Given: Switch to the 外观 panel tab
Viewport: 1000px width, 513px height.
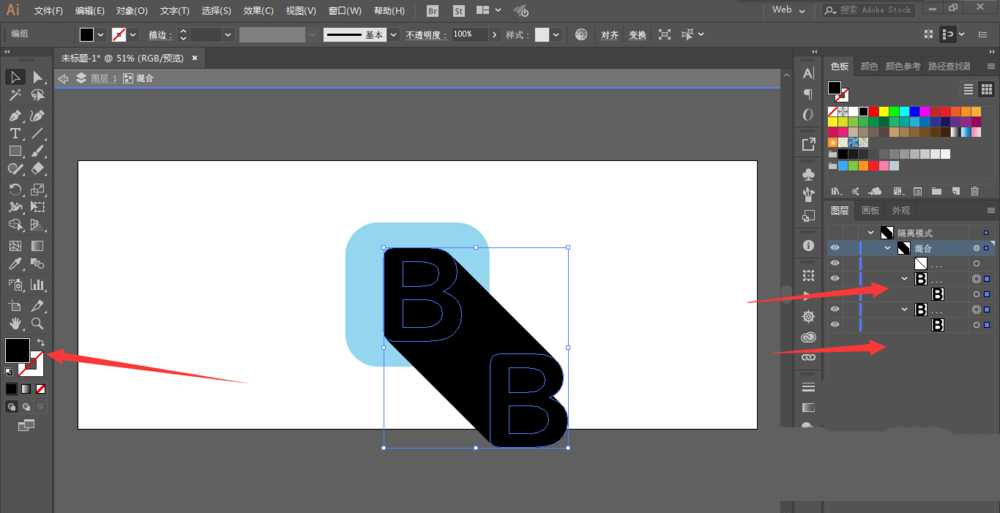Looking at the screenshot, I should click(901, 211).
